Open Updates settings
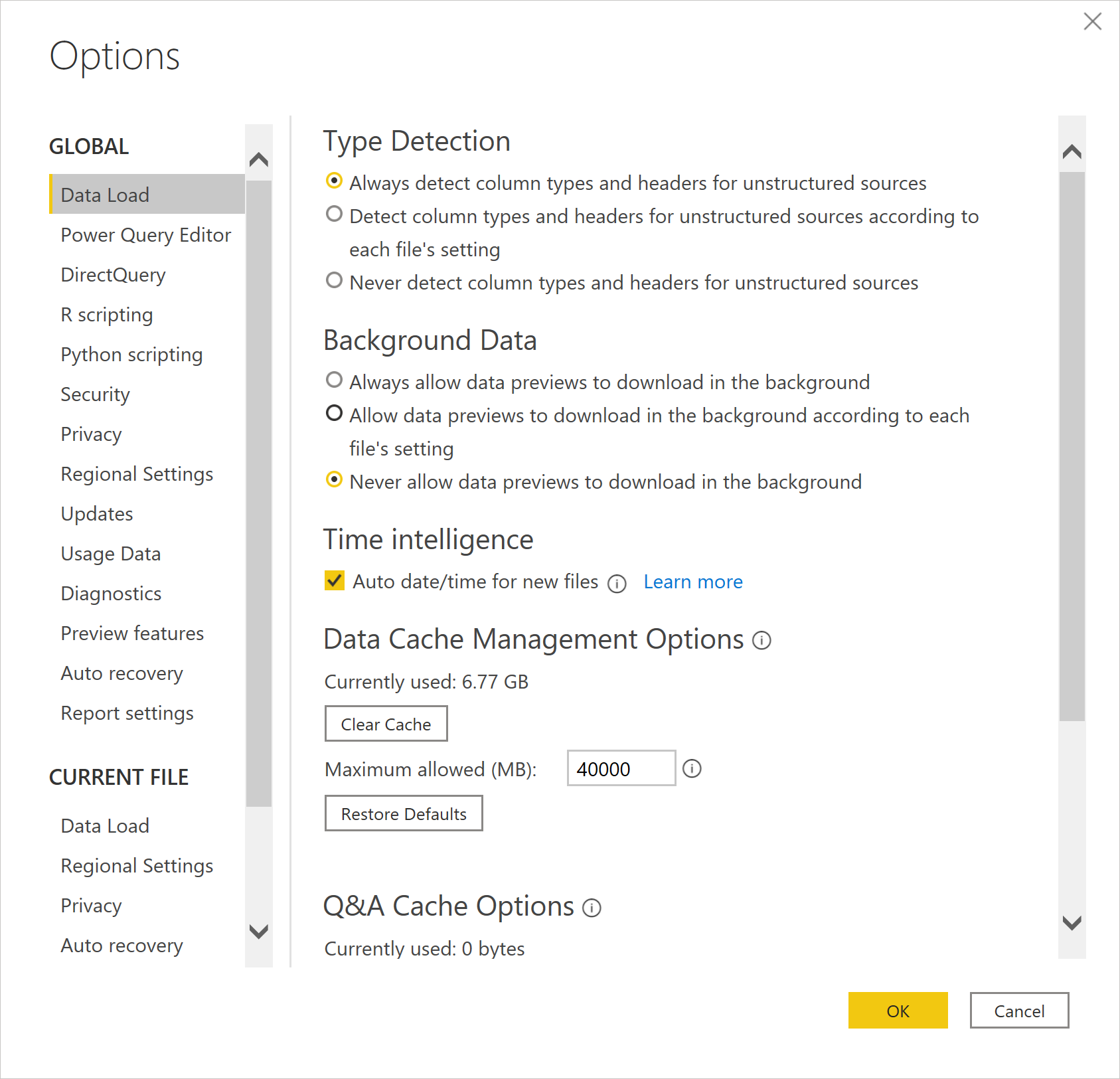The width and height of the screenshot is (1120, 1079). (x=97, y=514)
